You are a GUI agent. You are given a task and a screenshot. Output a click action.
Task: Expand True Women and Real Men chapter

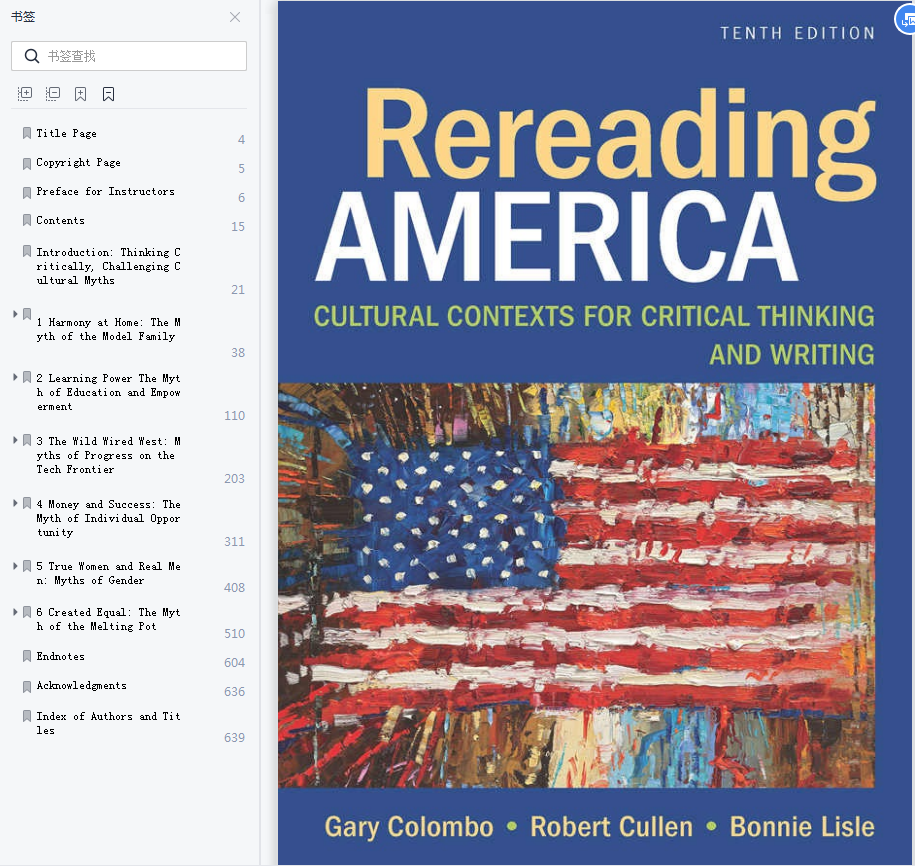15,565
